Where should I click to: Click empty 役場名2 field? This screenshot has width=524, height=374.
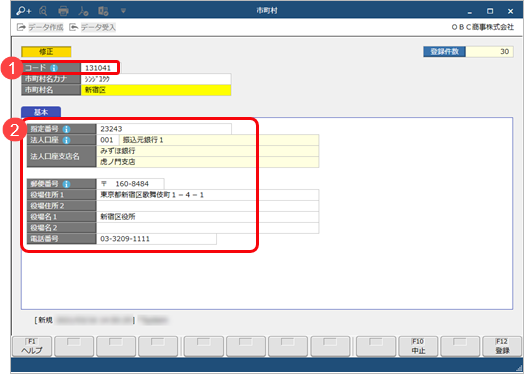[208, 228]
